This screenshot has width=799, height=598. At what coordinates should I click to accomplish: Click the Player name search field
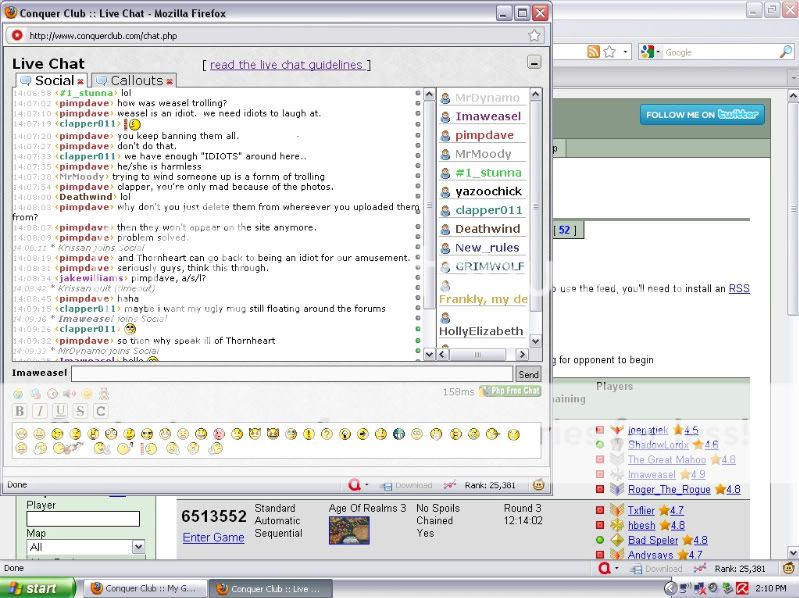pos(83,519)
